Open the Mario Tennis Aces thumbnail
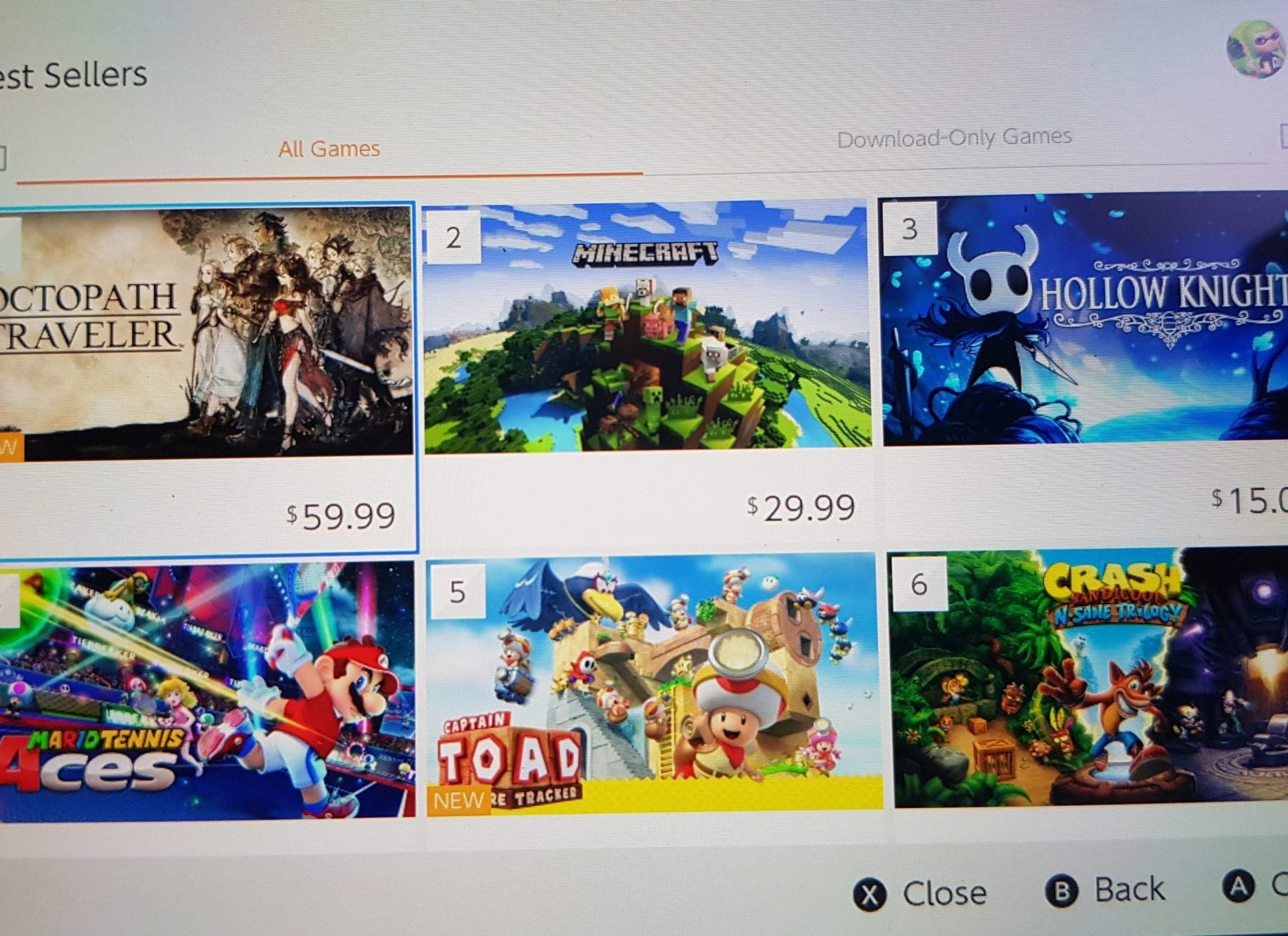 point(207,690)
